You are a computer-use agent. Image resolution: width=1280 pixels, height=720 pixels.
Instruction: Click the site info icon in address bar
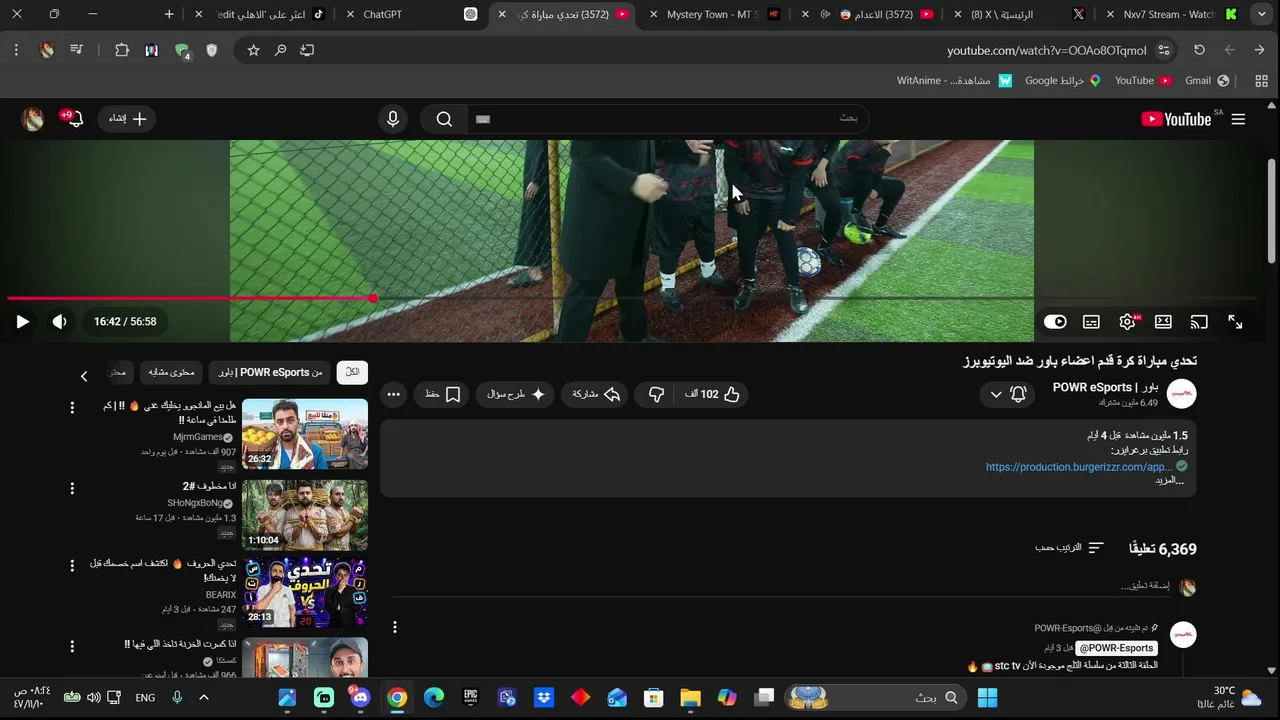1164,50
